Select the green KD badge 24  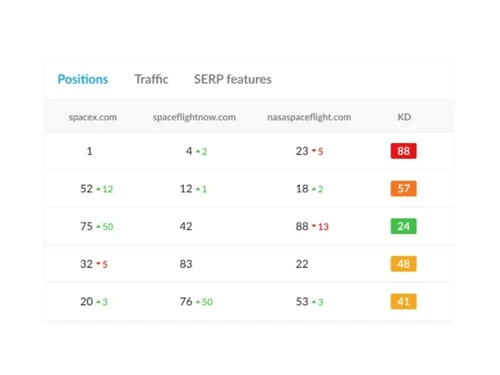click(403, 226)
